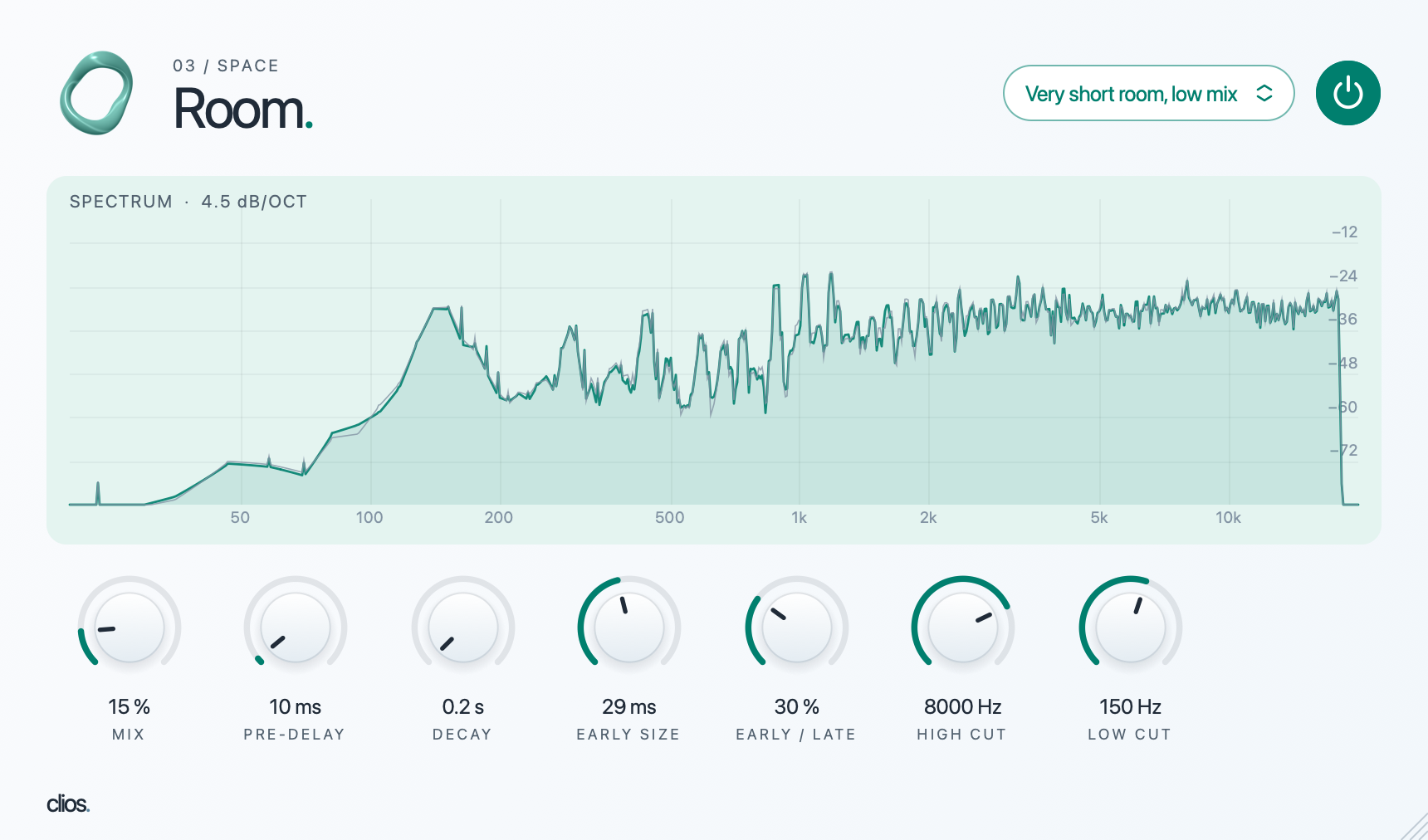Click the 'HIGH CUT' knob caption
This screenshot has height=840, width=1428.
pyautogui.click(x=962, y=735)
